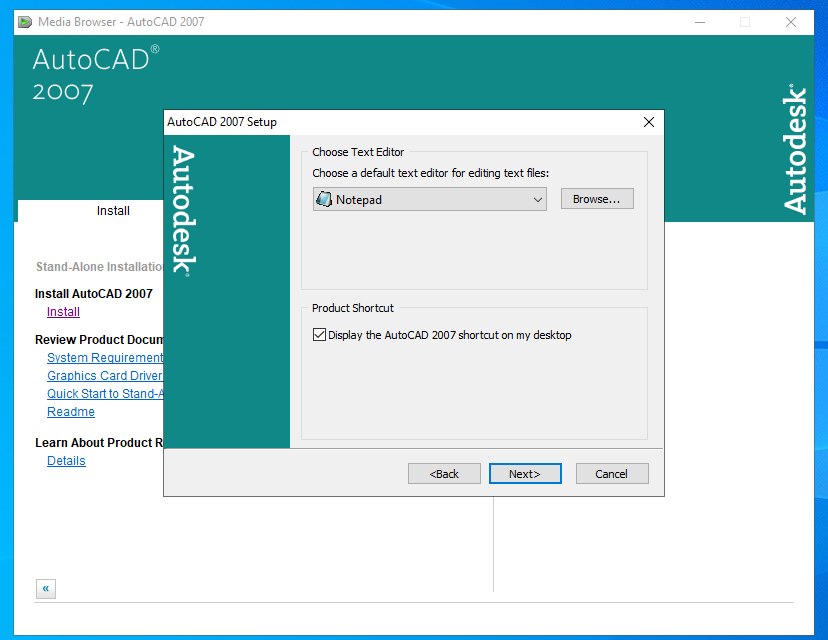828x640 pixels.
Task: Click the Media Browser title bar icon
Action: pos(25,22)
